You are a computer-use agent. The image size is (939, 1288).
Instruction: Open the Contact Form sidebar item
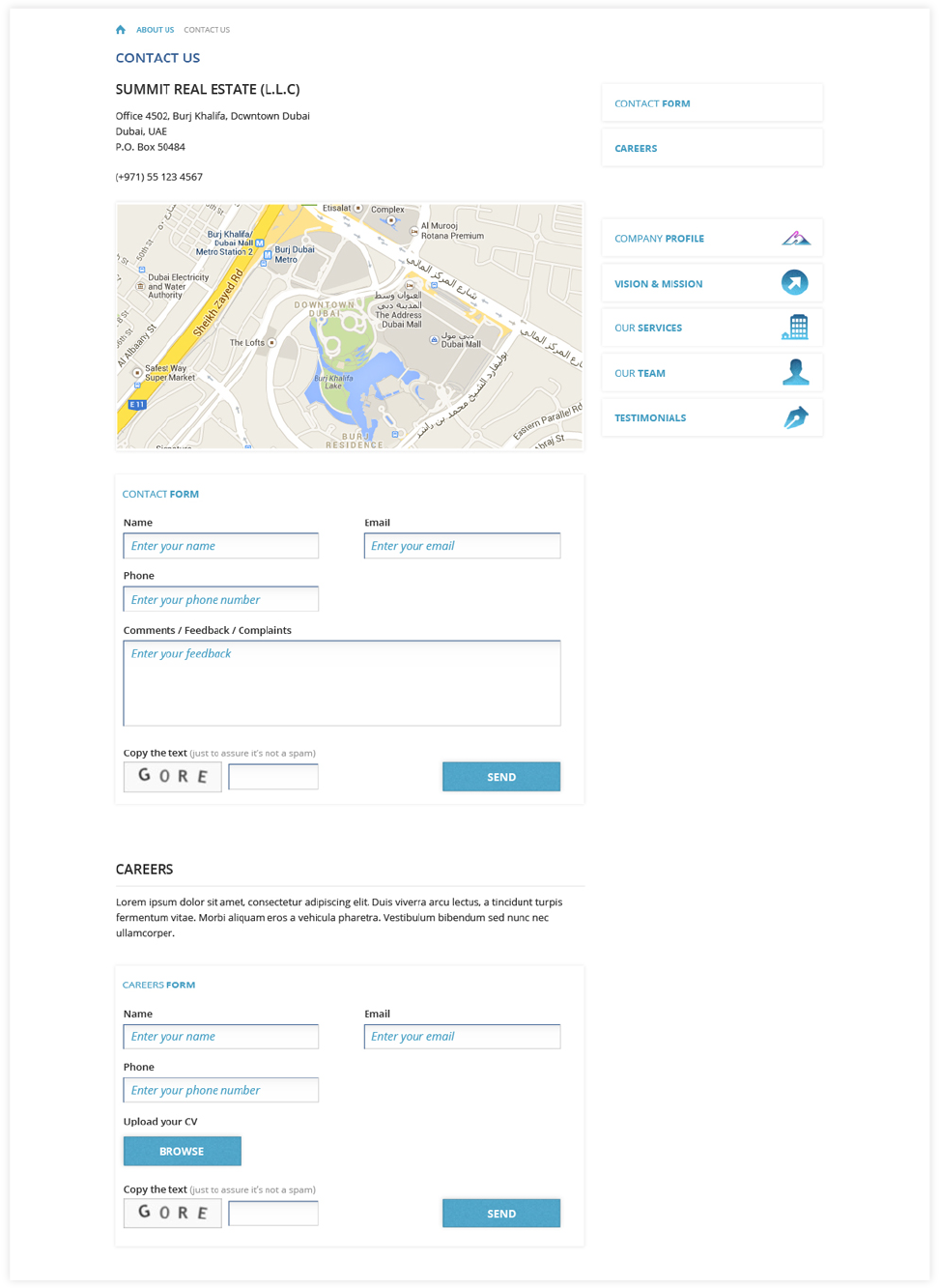[712, 103]
